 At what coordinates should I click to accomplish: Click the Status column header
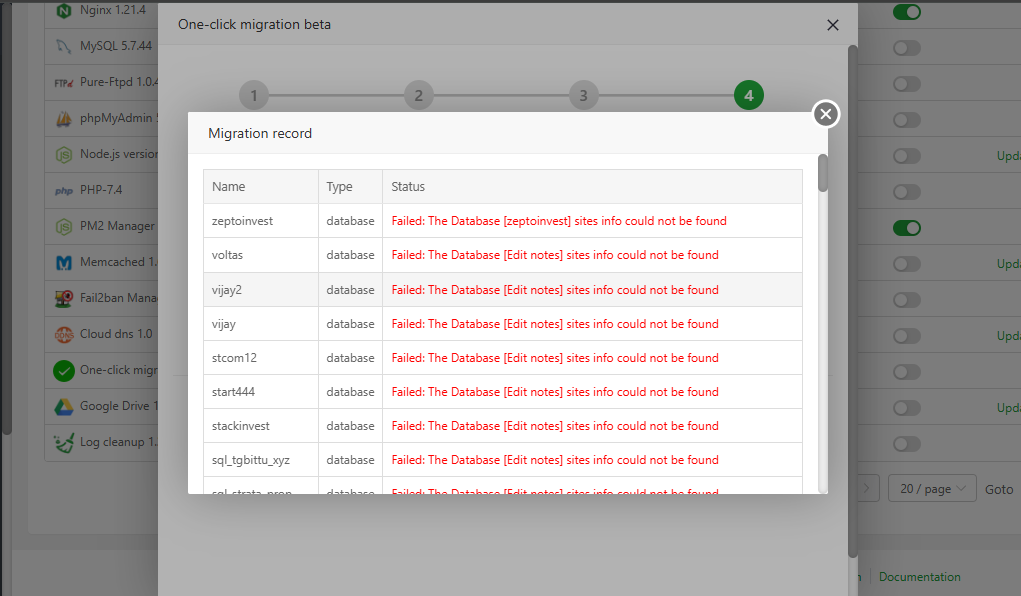(x=408, y=187)
